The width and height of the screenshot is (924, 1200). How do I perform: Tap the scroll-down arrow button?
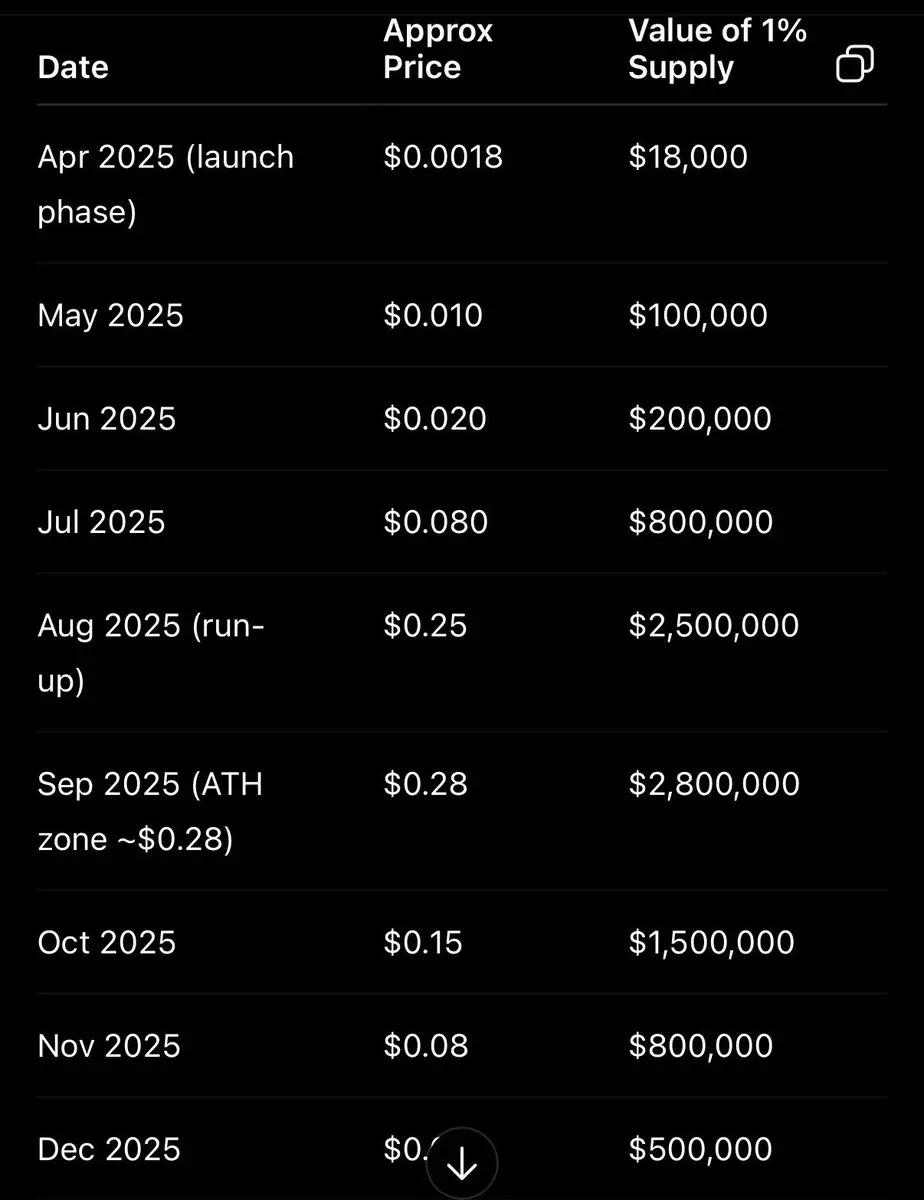(x=461, y=1164)
